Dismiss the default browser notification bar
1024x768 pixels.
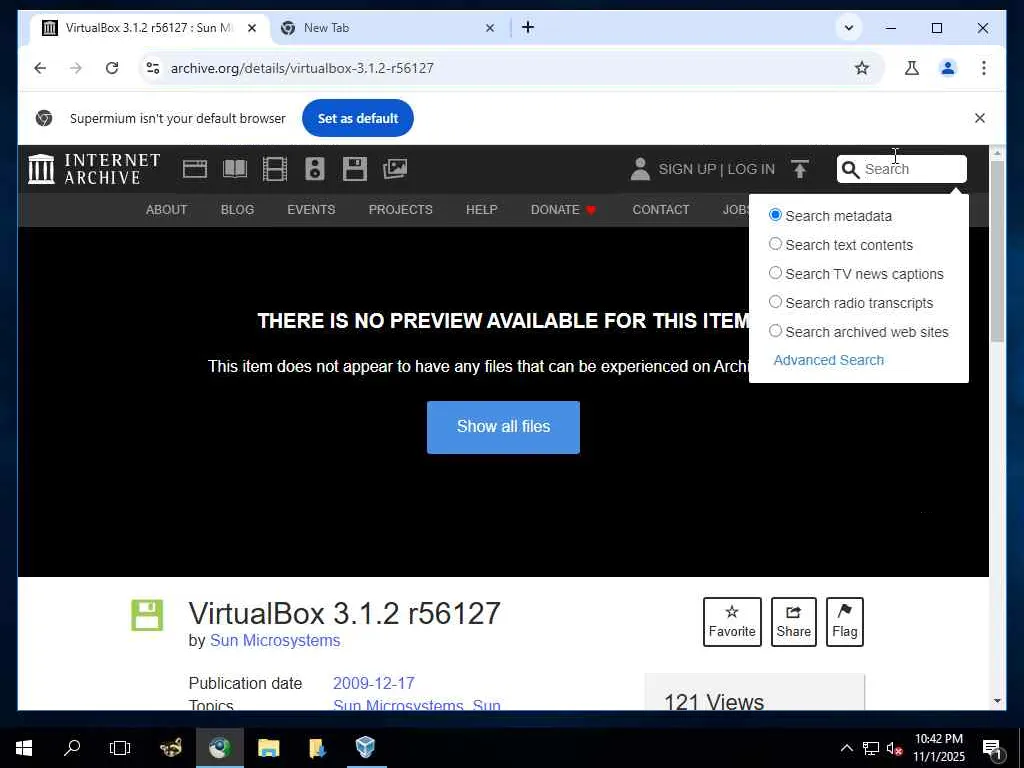tap(980, 118)
